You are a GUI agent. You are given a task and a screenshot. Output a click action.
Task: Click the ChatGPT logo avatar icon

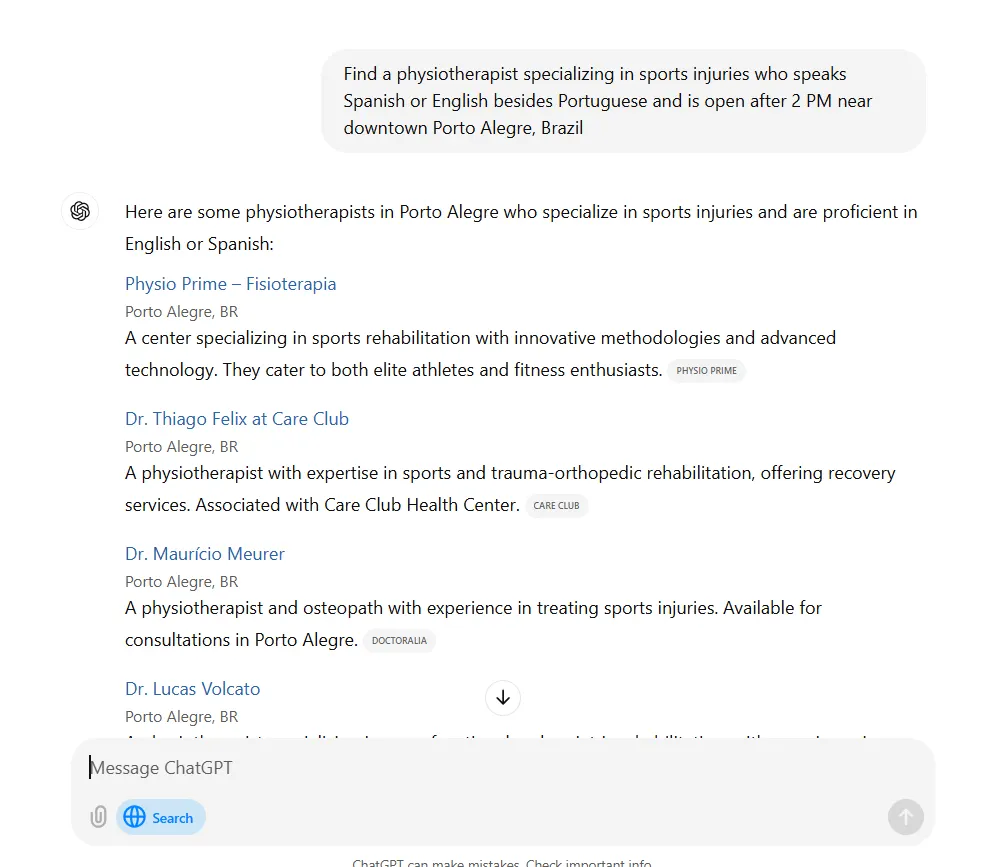coord(81,212)
